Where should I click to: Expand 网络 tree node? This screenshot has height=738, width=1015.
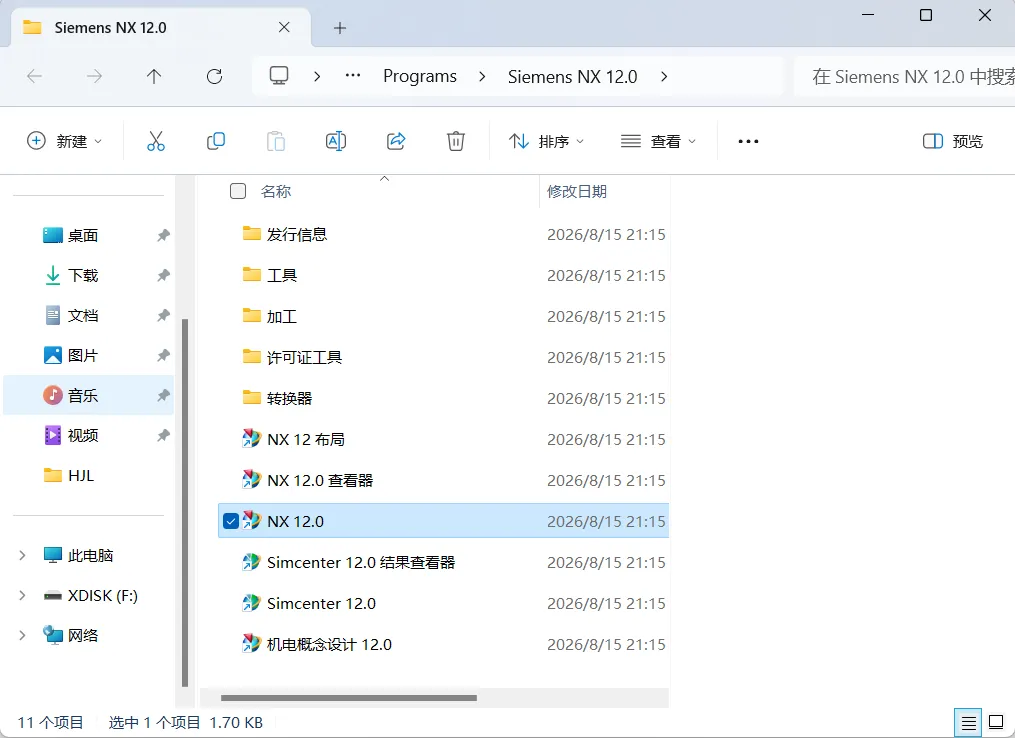click(x=23, y=636)
